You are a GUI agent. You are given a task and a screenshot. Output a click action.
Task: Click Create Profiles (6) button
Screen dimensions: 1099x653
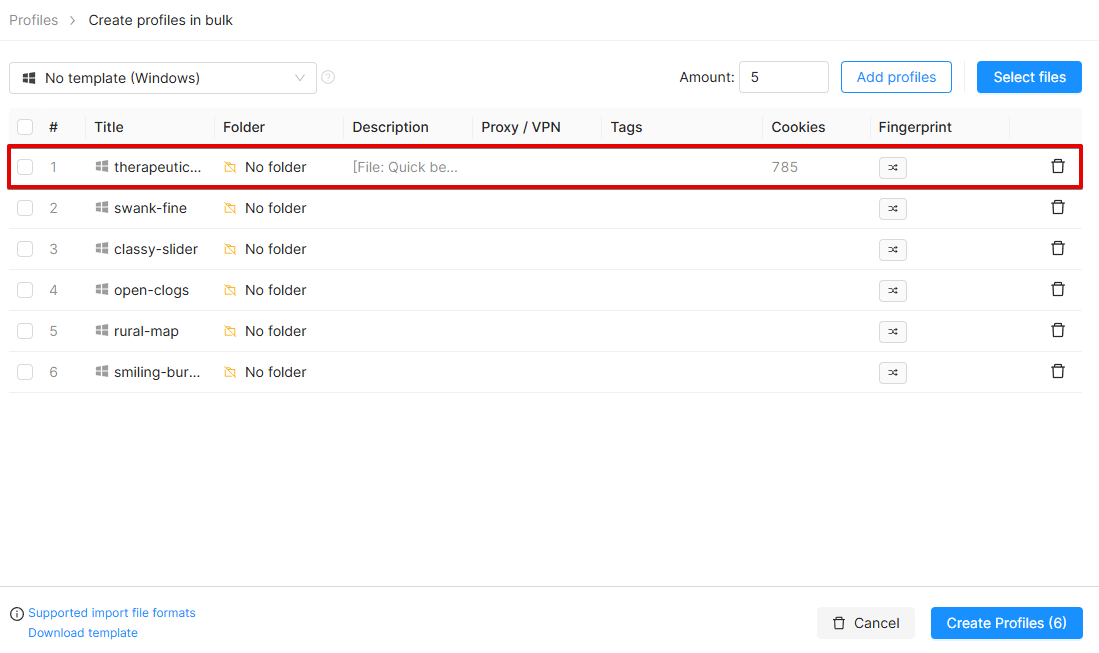click(1006, 623)
